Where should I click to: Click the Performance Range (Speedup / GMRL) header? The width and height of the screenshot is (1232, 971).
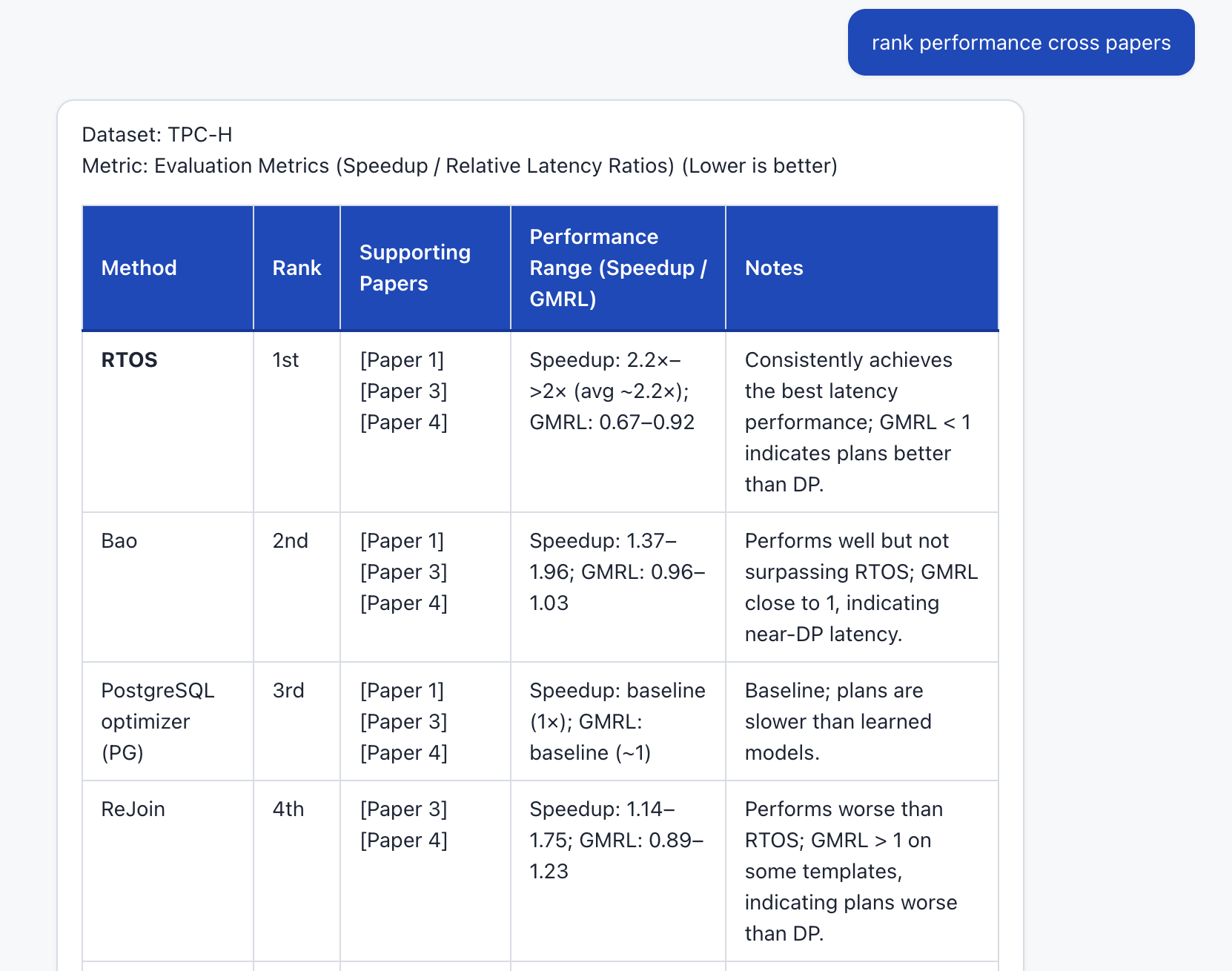point(618,268)
